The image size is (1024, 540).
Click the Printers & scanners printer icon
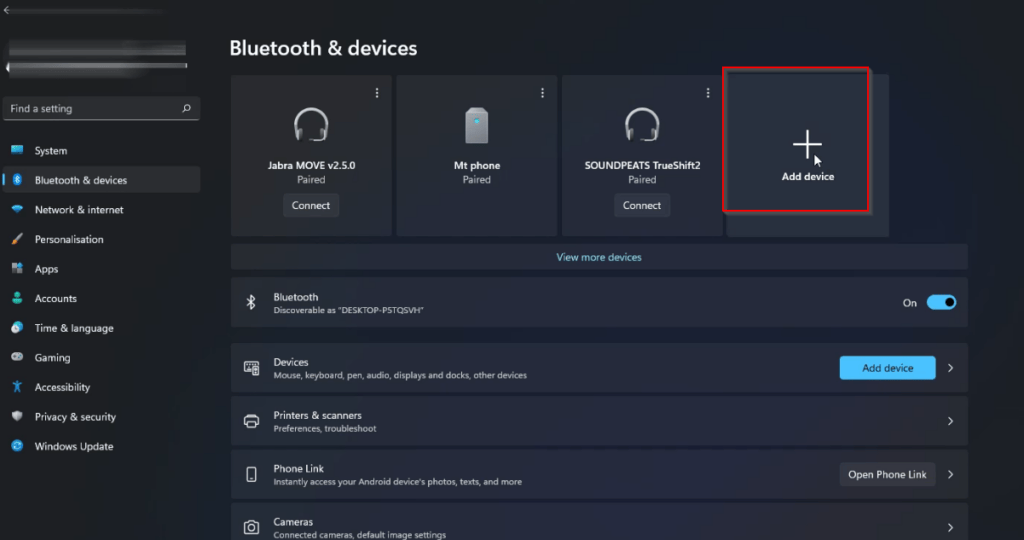pyautogui.click(x=251, y=421)
